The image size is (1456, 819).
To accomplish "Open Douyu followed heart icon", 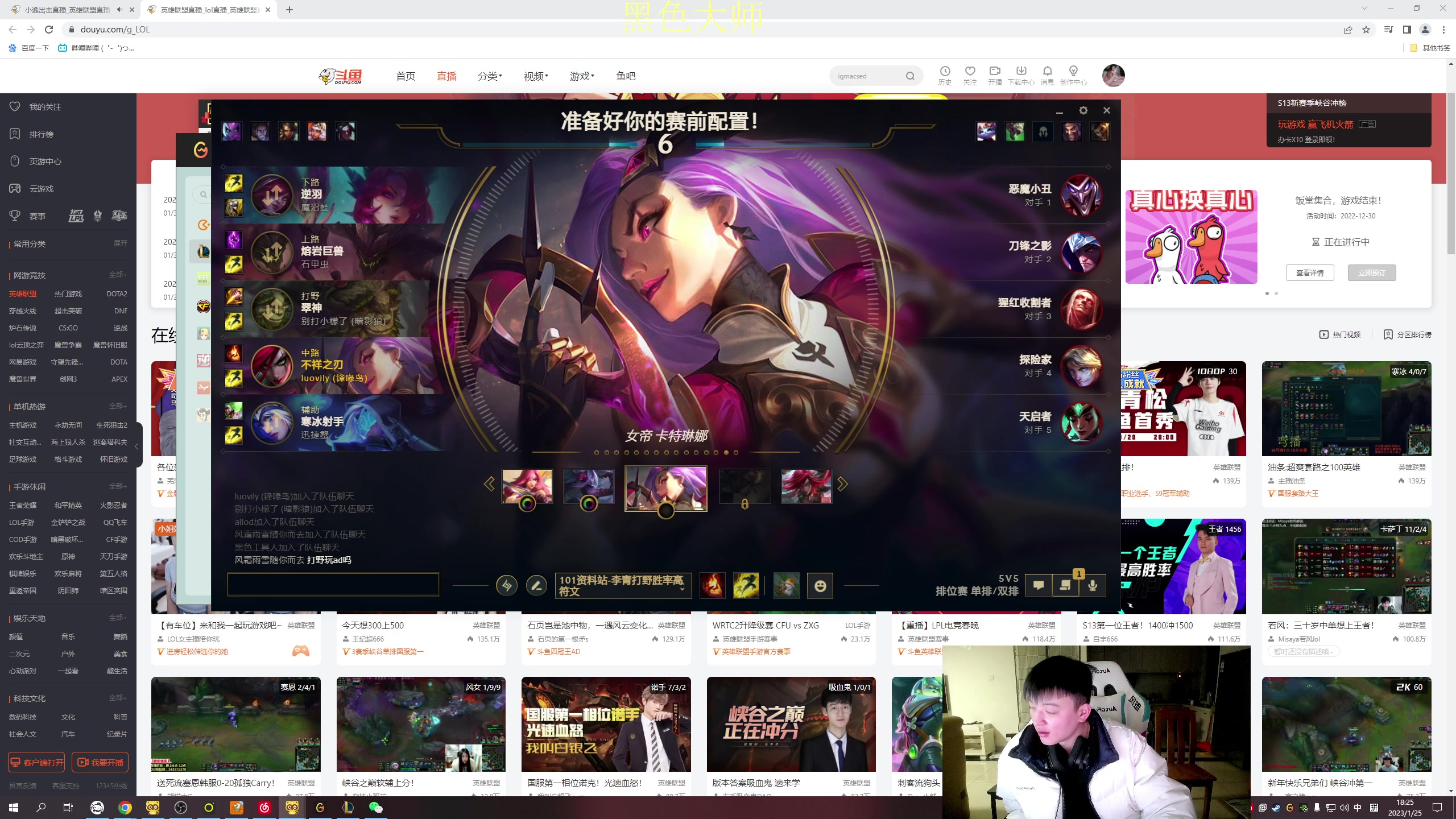I will (x=970, y=75).
